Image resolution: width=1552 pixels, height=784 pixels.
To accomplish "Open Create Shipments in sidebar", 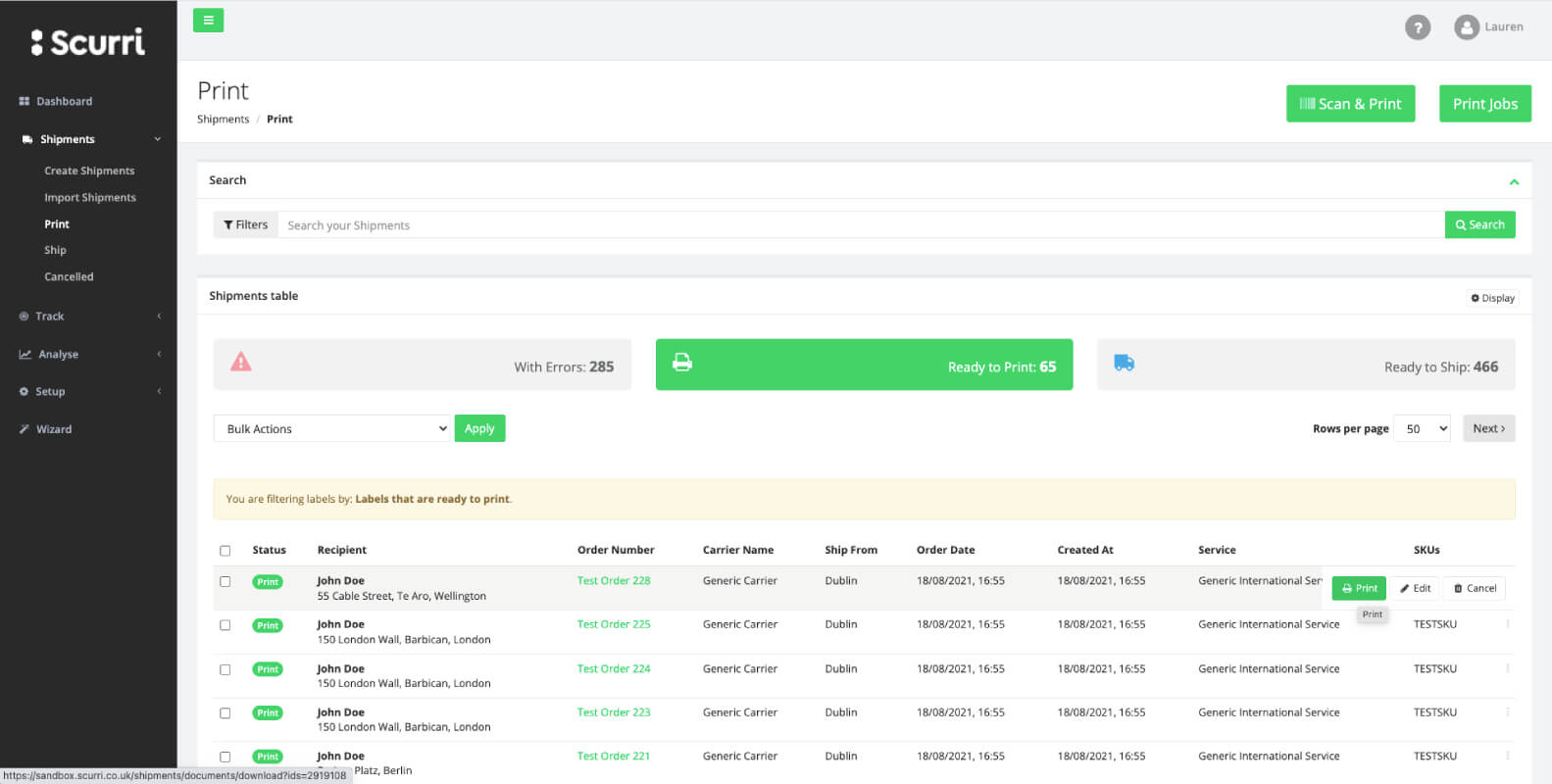I will [x=89, y=171].
